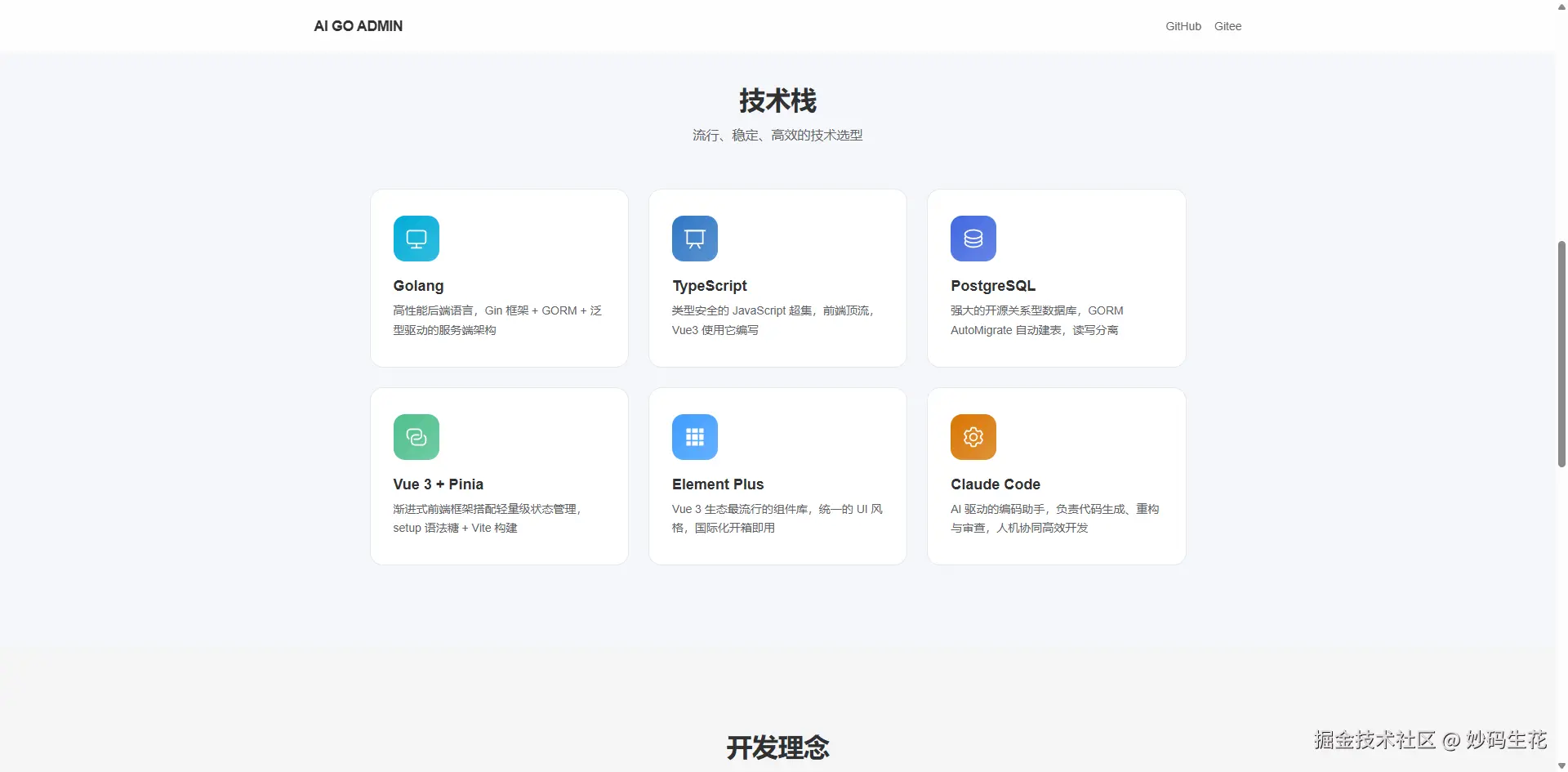Click the Golang monitor icon

416,239
